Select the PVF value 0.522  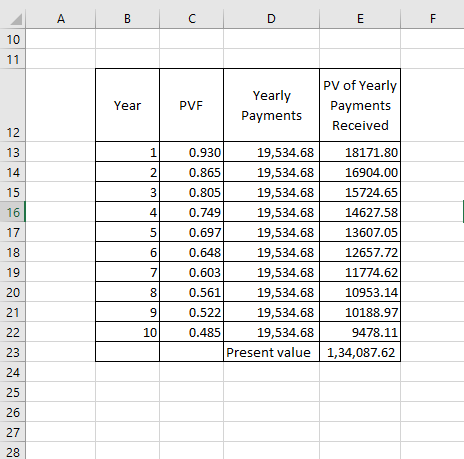click(x=191, y=312)
